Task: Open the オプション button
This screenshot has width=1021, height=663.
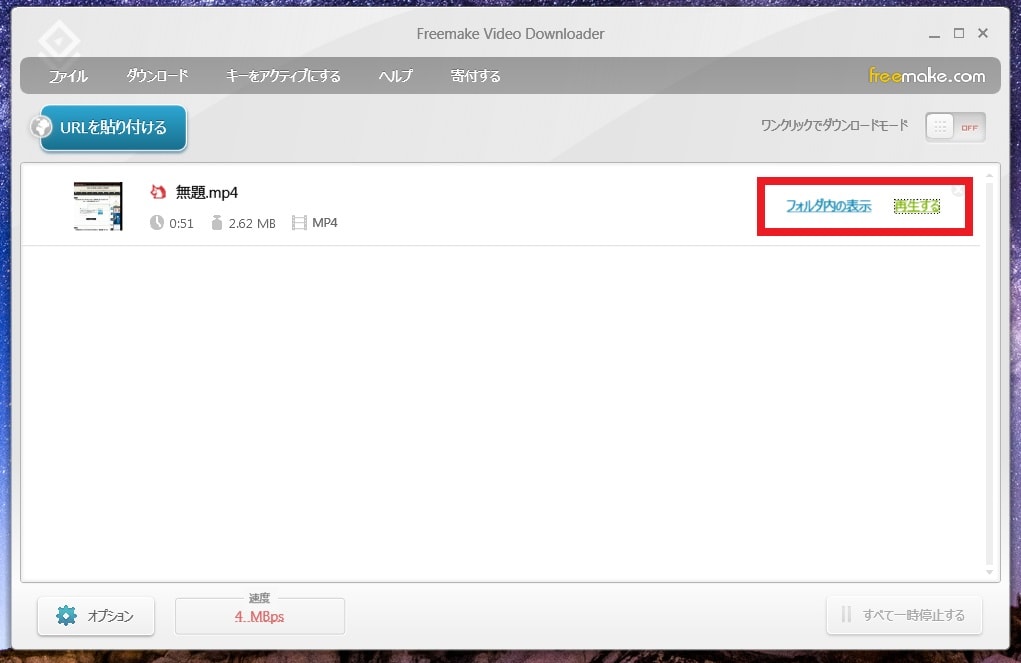Action: click(x=96, y=615)
